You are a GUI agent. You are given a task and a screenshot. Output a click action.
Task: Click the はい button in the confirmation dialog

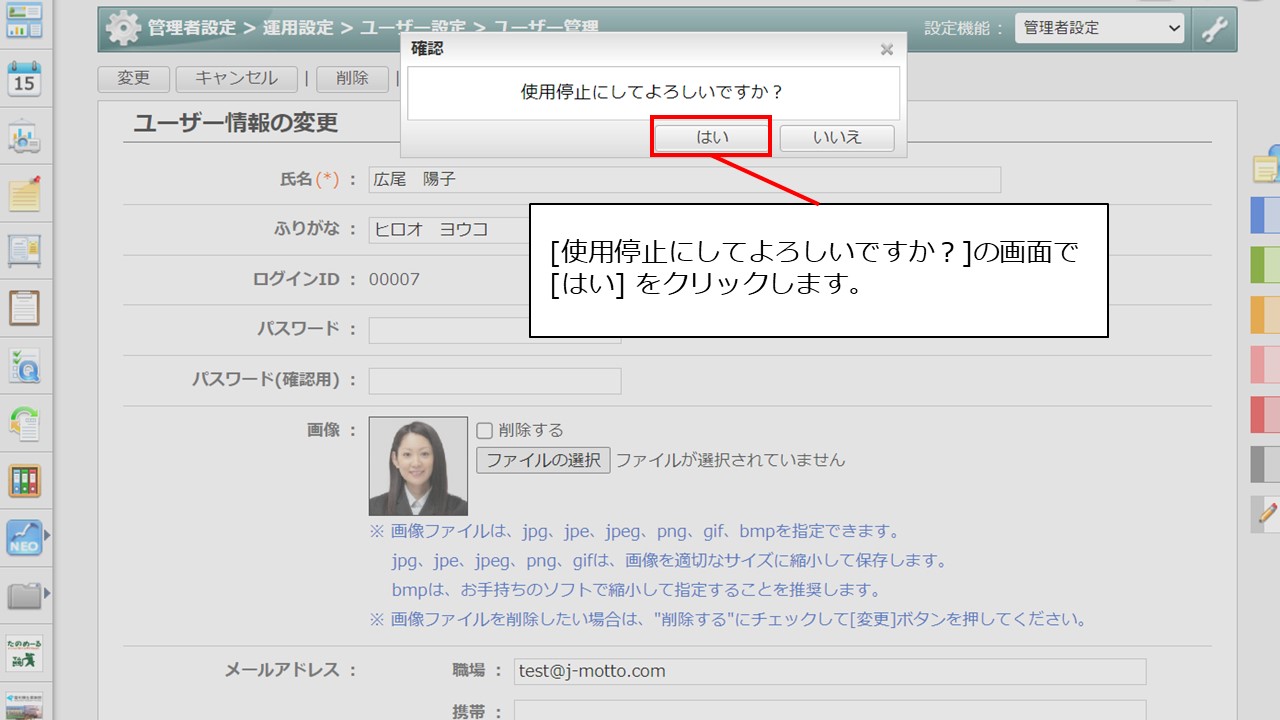[711, 137]
